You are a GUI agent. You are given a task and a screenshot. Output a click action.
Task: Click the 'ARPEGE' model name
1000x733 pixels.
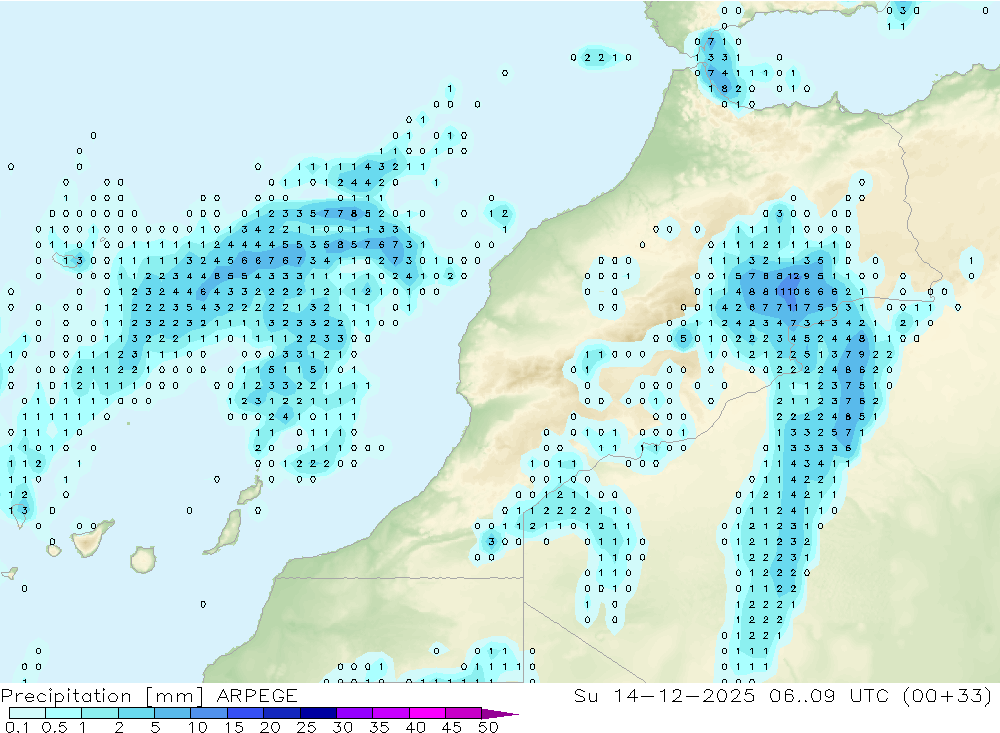pos(257,695)
